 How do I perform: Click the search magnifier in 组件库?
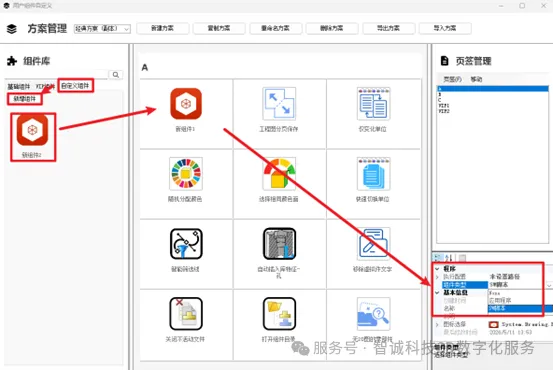(x=116, y=75)
